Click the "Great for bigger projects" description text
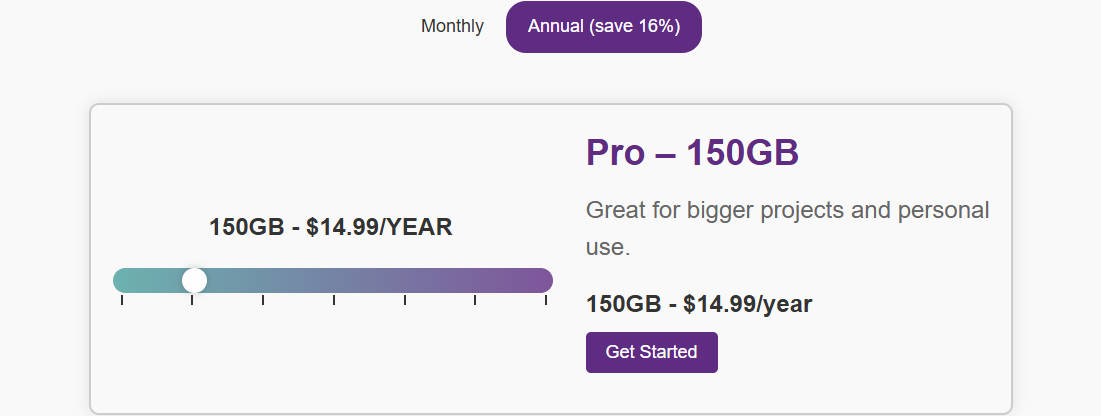Viewport: 1101px width, 416px height. (788, 228)
